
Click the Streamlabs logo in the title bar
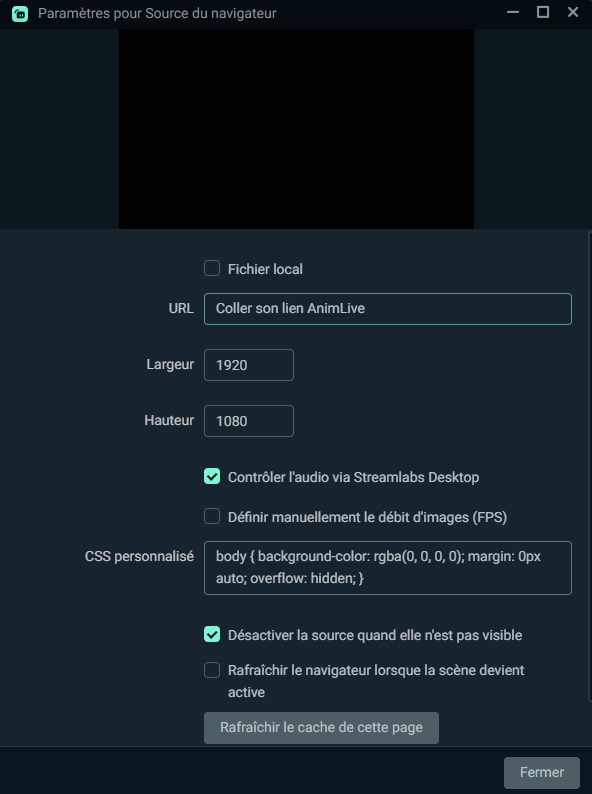(20, 14)
